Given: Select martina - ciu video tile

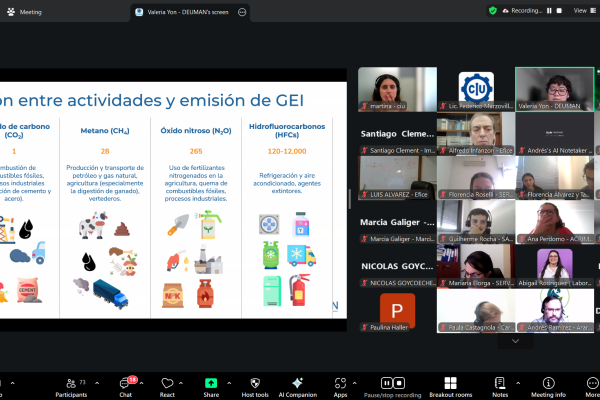Looking at the screenshot, I should (397, 89).
